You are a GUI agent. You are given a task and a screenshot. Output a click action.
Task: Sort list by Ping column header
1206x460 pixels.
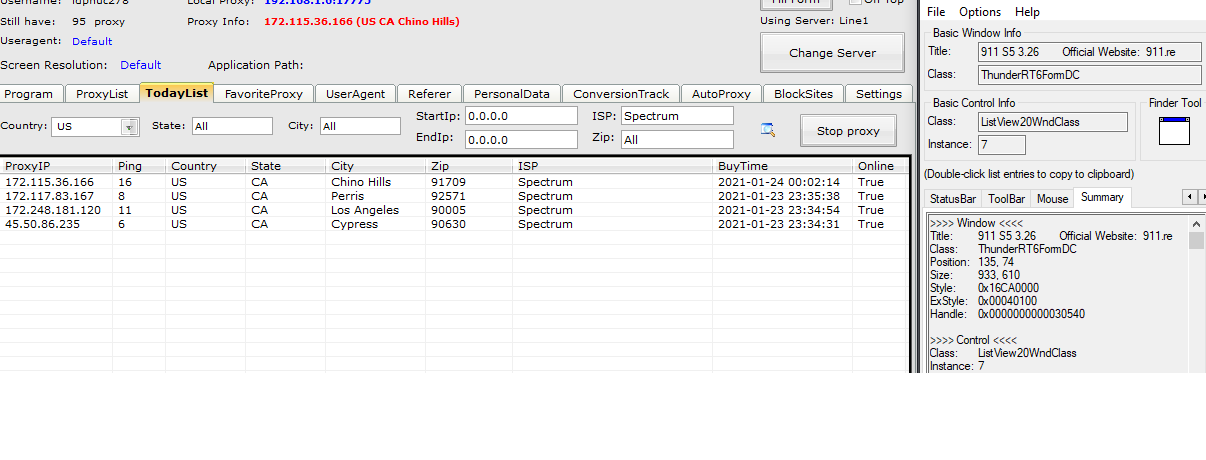(139, 166)
